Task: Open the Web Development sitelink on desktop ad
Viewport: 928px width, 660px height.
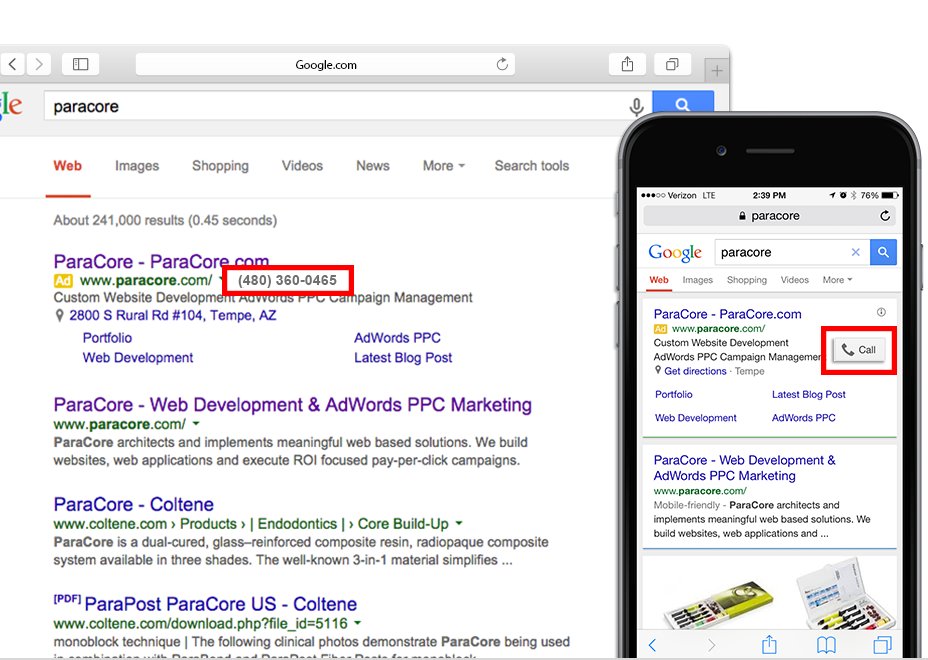Action: (x=138, y=358)
